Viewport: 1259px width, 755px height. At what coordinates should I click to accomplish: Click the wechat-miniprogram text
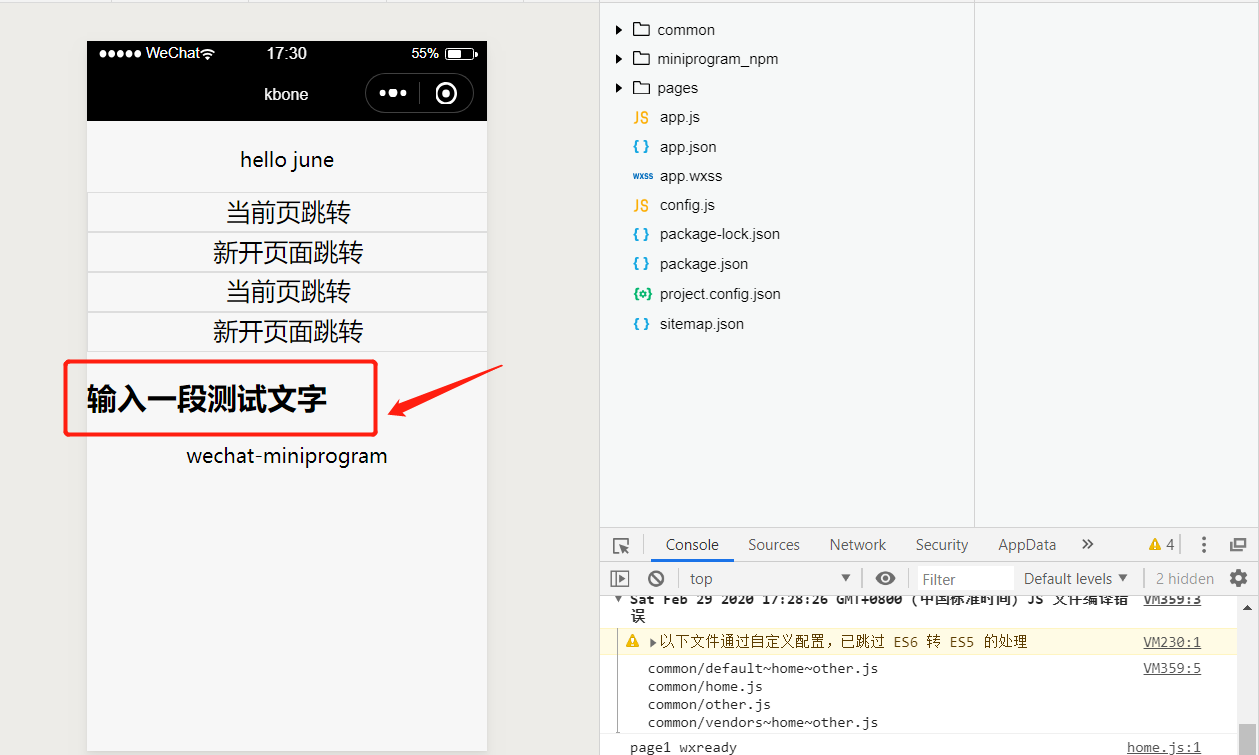[x=287, y=456]
